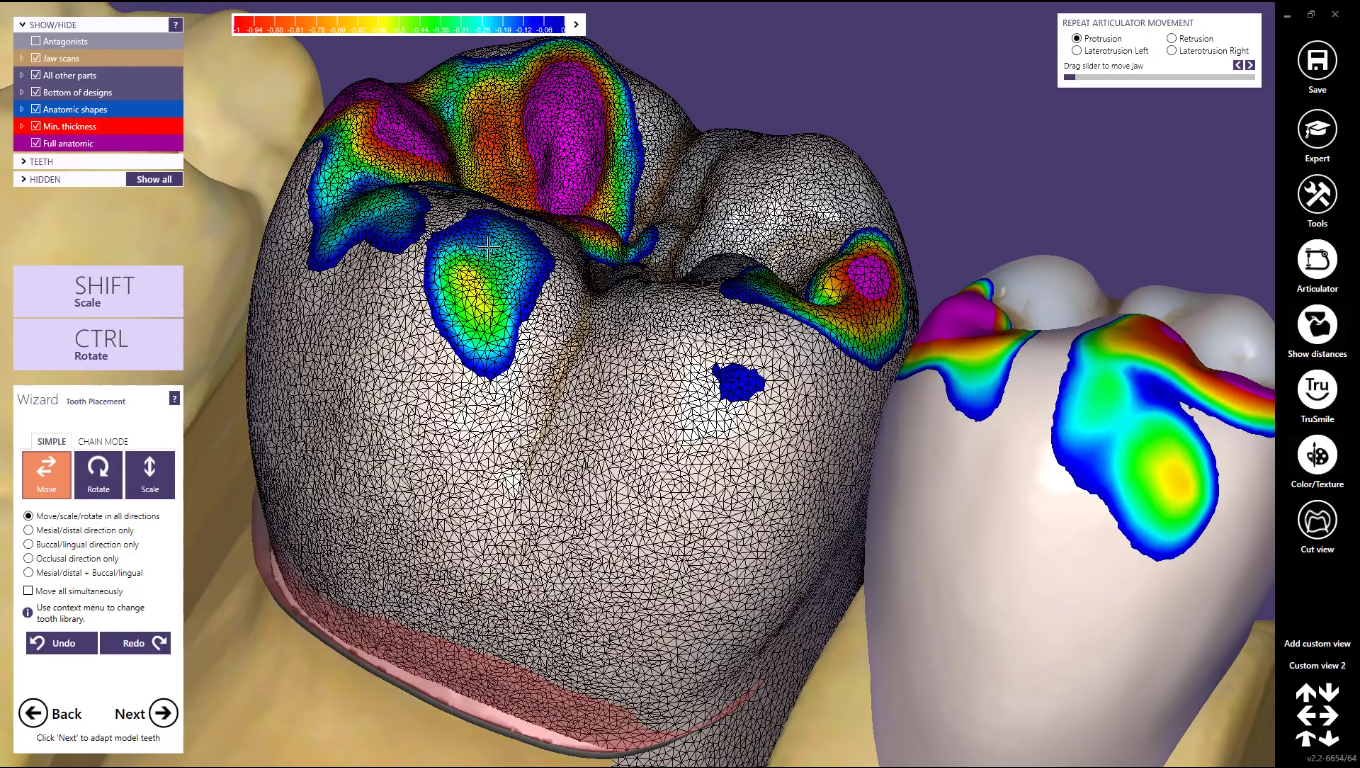
Task: Select the Move tool in Wizard
Action: click(x=47, y=475)
